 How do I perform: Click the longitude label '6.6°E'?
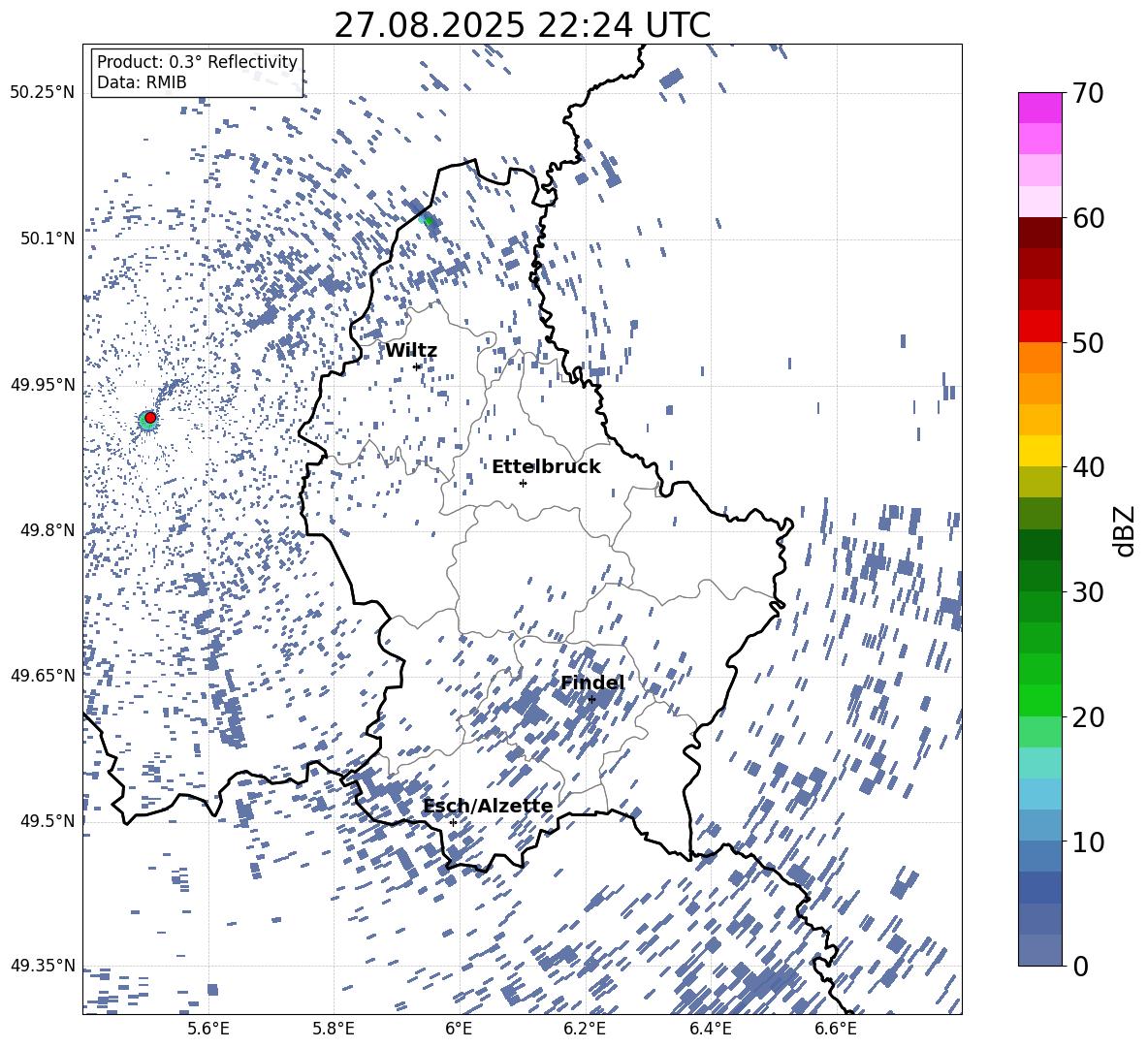(x=836, y=1029)
